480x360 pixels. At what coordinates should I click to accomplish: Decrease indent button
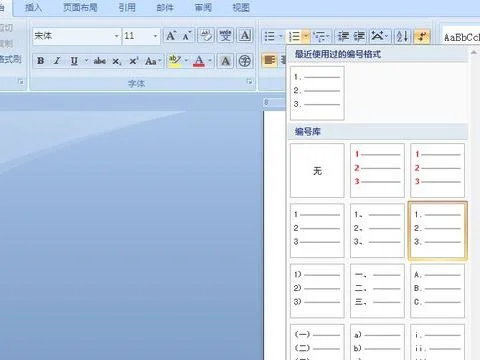(x=343, y=36)
